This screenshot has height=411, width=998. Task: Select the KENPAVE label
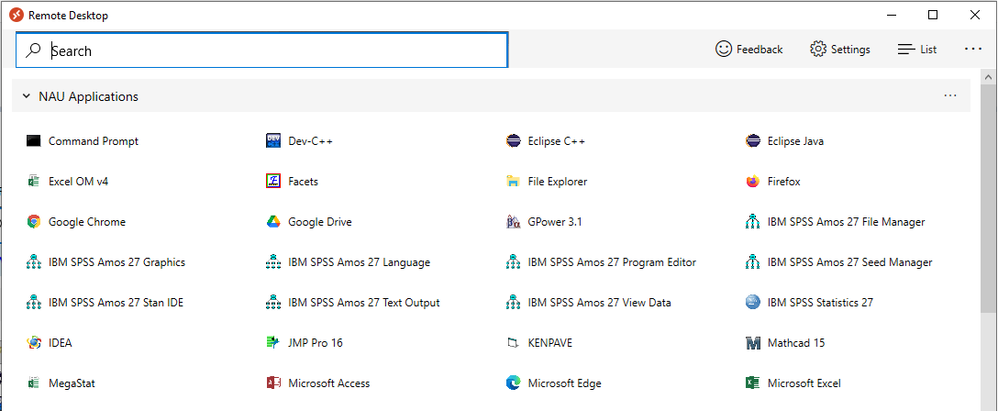550,343
